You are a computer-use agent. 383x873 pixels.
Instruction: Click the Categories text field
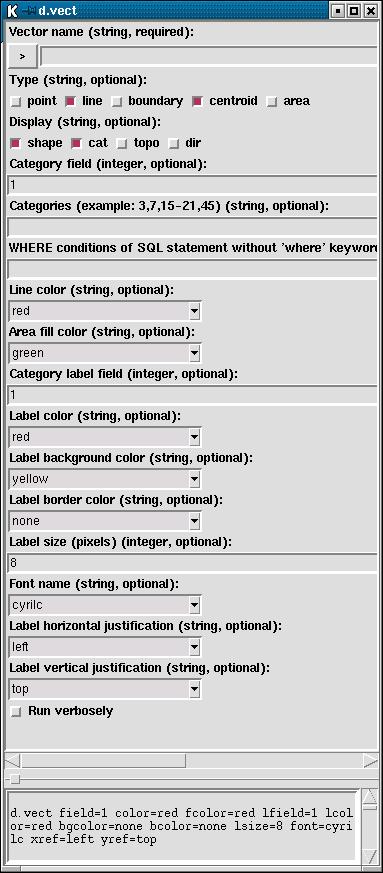click(x=194, y=227)
